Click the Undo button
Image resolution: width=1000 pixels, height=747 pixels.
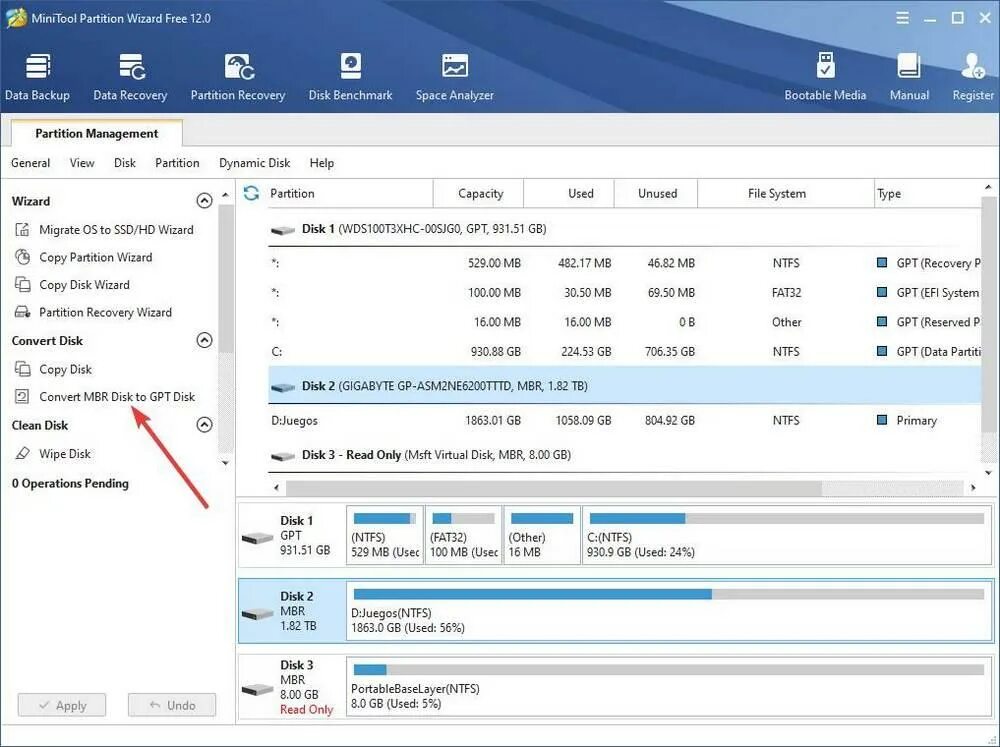tap(172, 705)
